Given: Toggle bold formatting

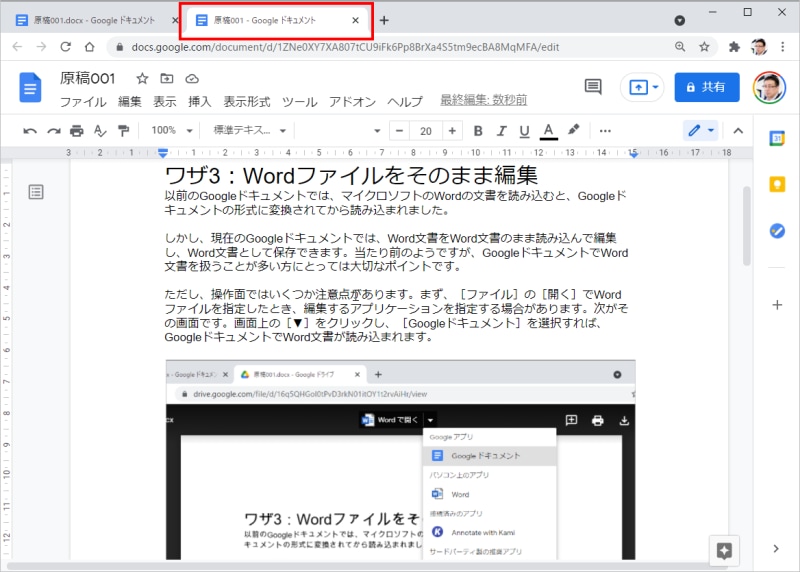Looking at the screenshot, I should (x=478, y=131).
